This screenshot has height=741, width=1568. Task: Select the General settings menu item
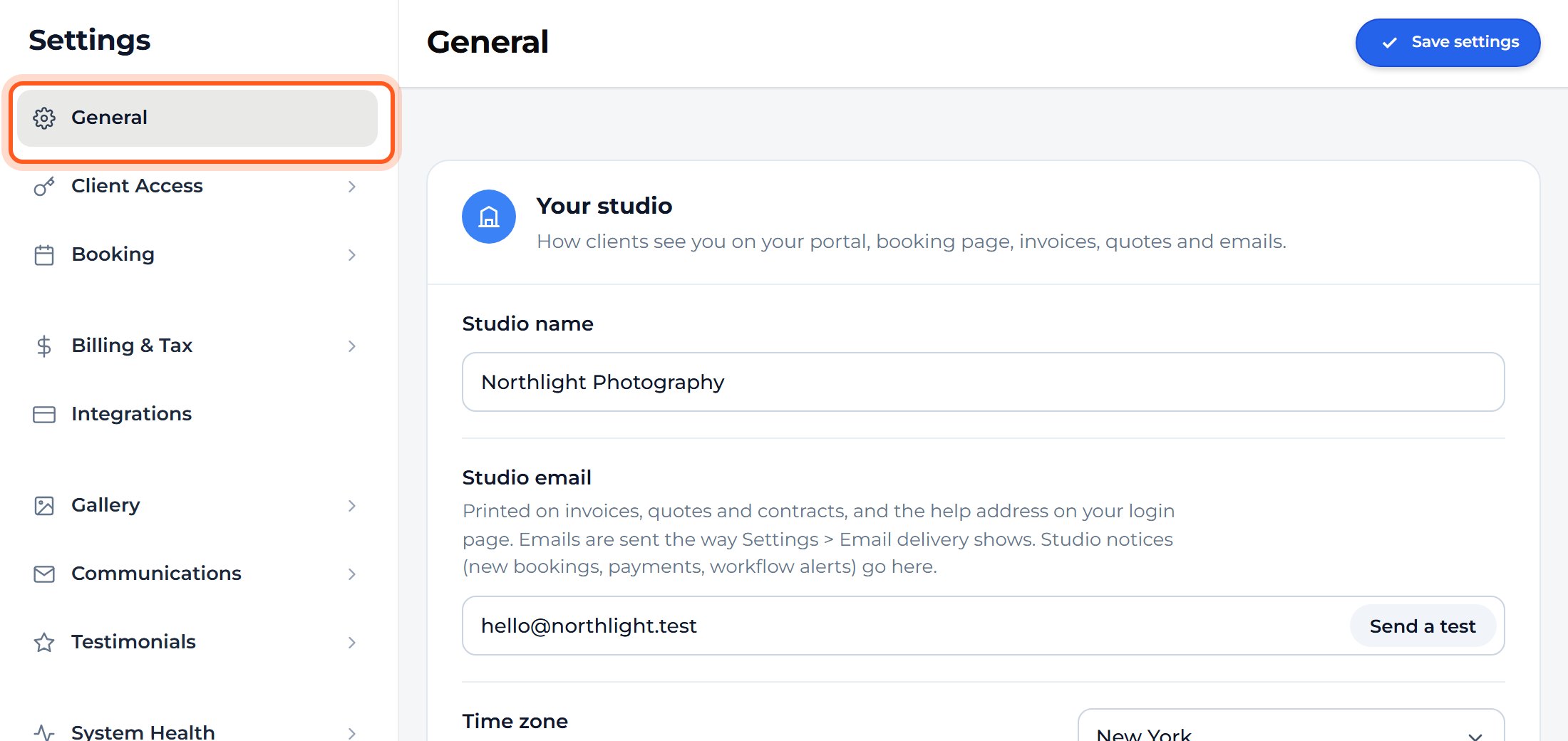tap(197, 118)
